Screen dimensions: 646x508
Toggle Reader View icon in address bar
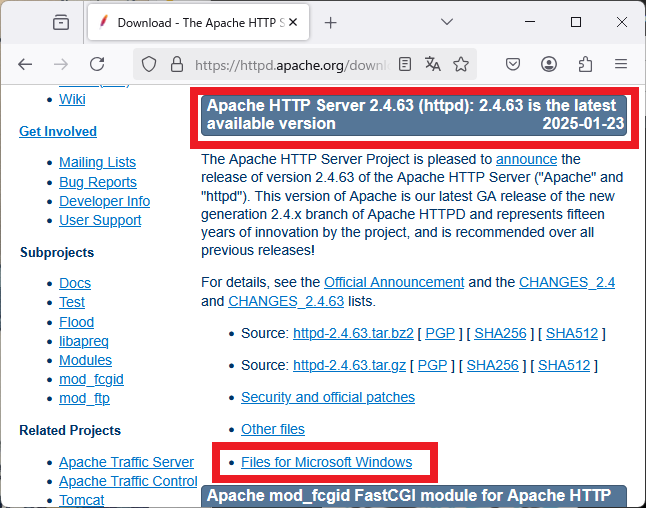(405, 64)
